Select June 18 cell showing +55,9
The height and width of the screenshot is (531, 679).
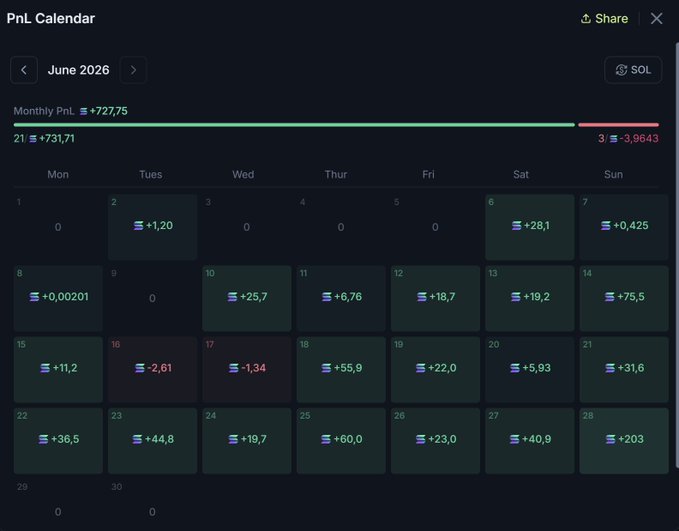[341, 369]
